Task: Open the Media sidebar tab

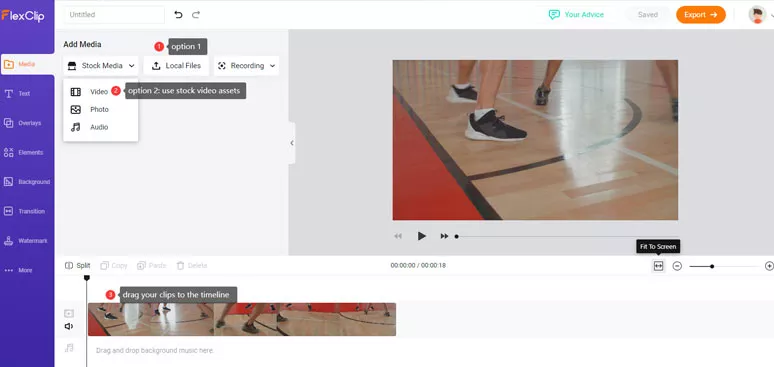Action: [x=27, y=64]
